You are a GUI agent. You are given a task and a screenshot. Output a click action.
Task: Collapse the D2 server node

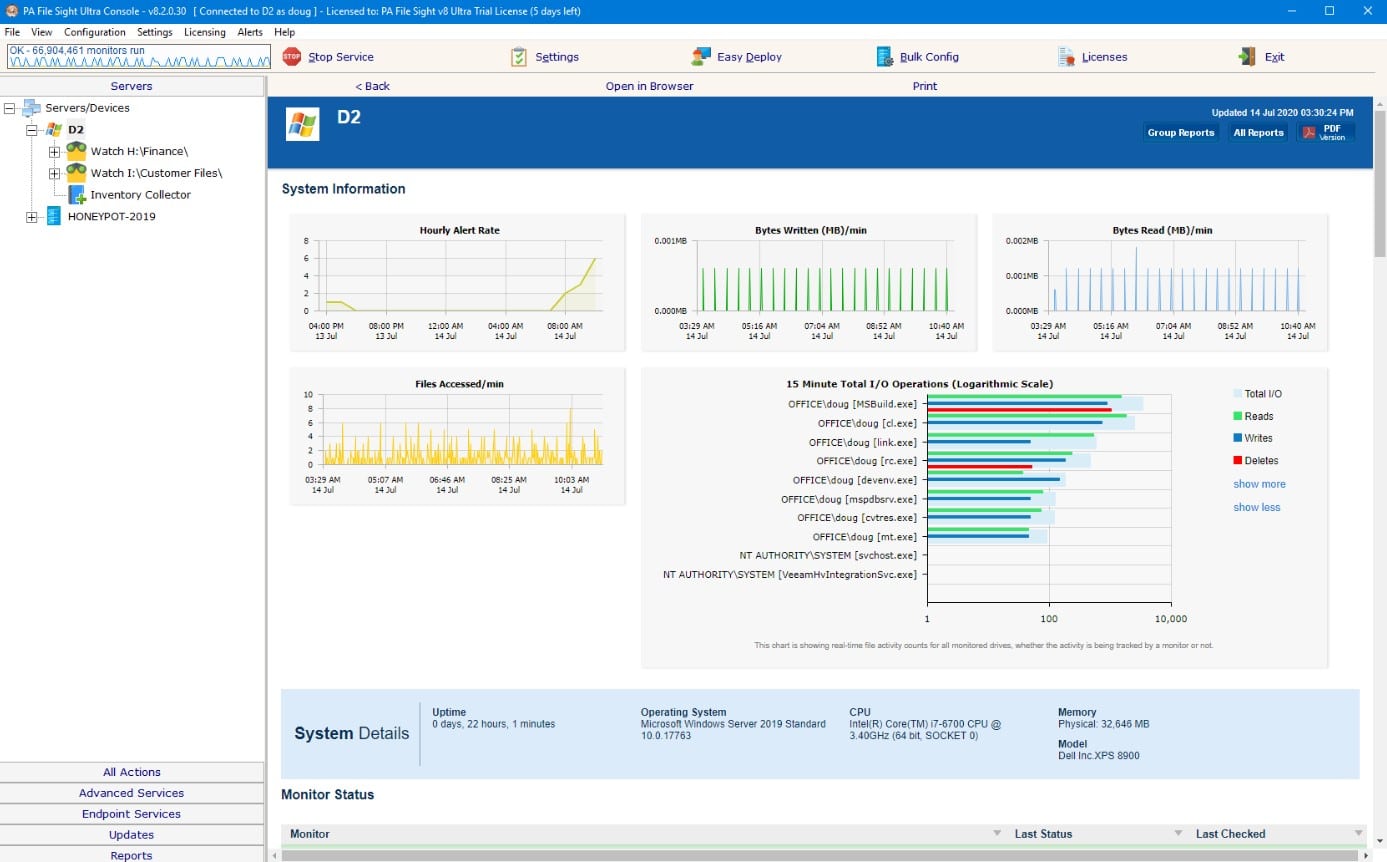(x=32, y=130)
